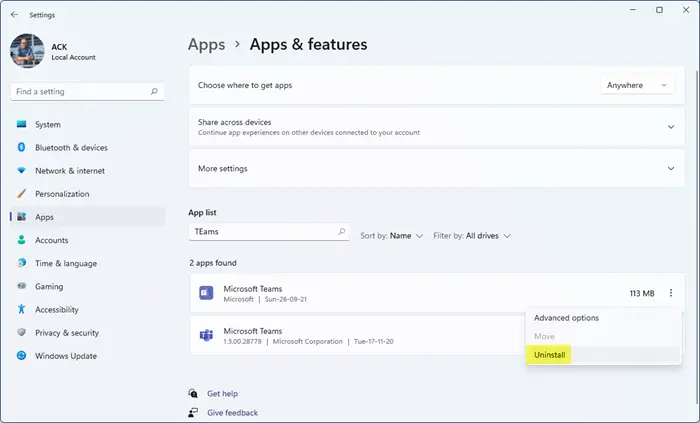Expand Share across devices section

click(x=437, y=127)
